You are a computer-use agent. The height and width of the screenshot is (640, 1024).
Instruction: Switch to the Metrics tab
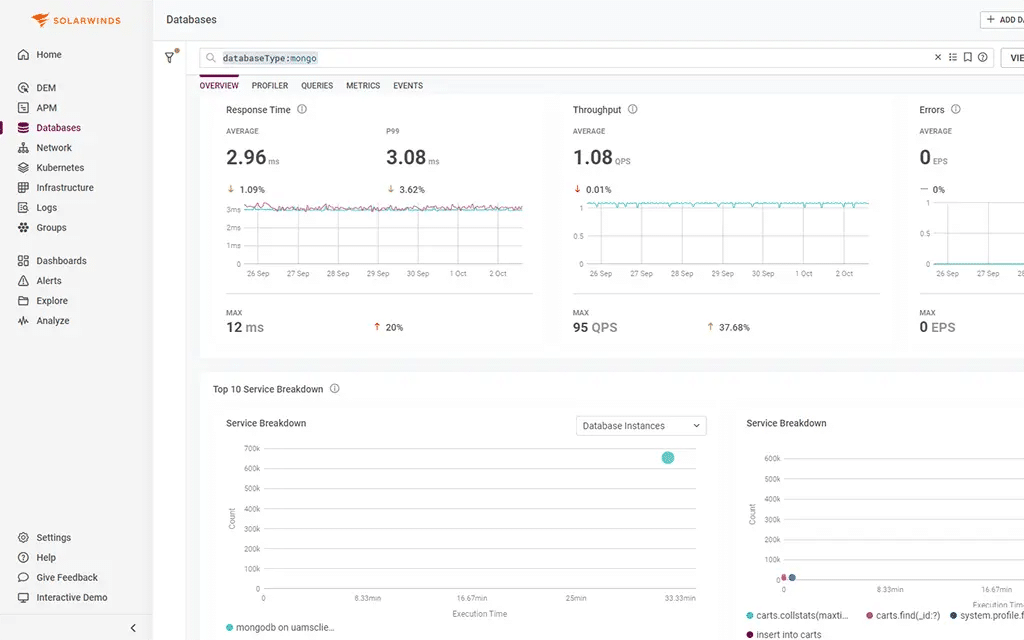pos(363,86)
